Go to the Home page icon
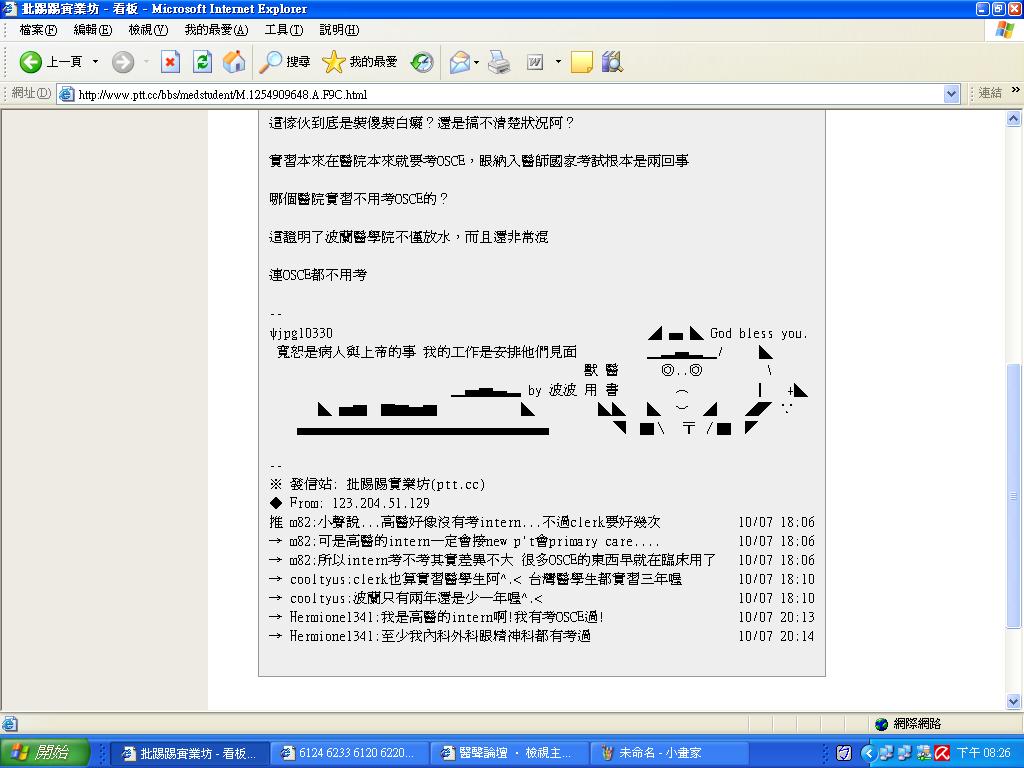 point(234,62)
